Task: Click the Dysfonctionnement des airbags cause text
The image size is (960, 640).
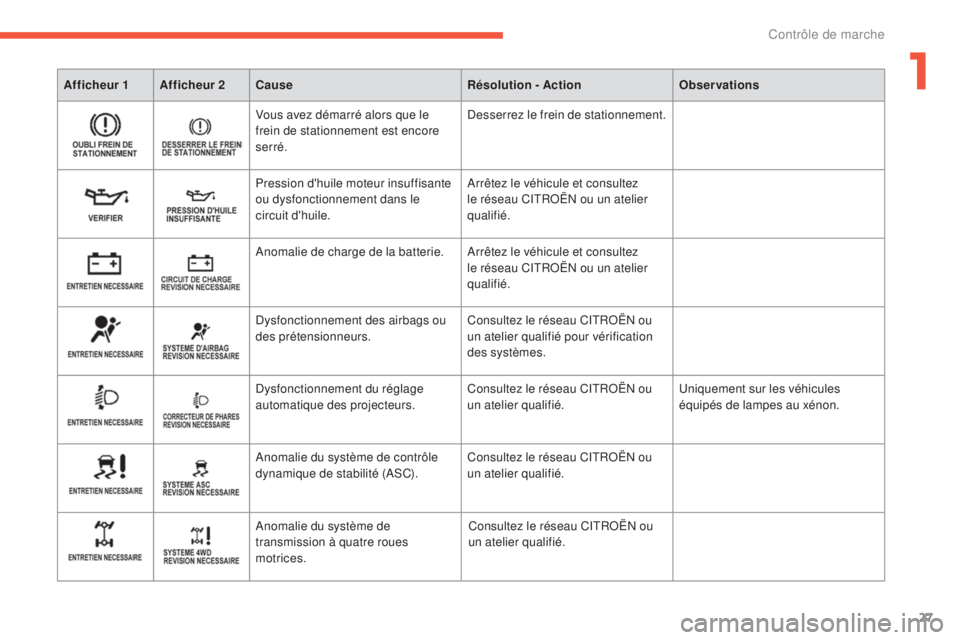Action: 351,328
